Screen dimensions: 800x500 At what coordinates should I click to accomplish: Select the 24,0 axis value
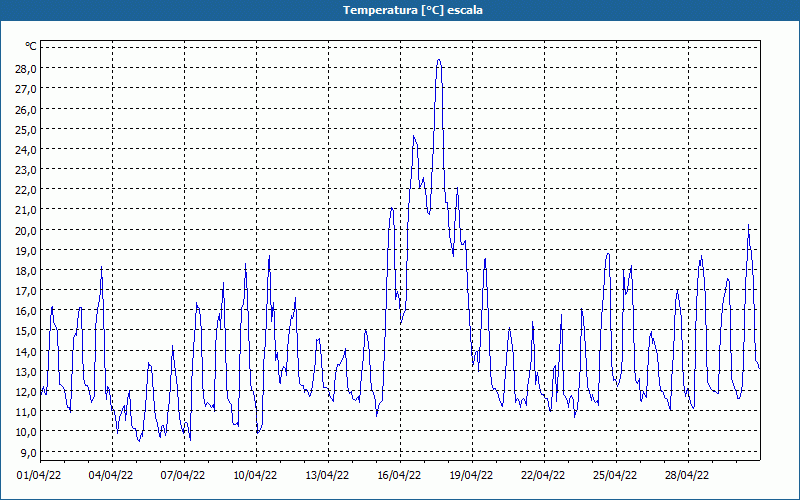(26, 149)
